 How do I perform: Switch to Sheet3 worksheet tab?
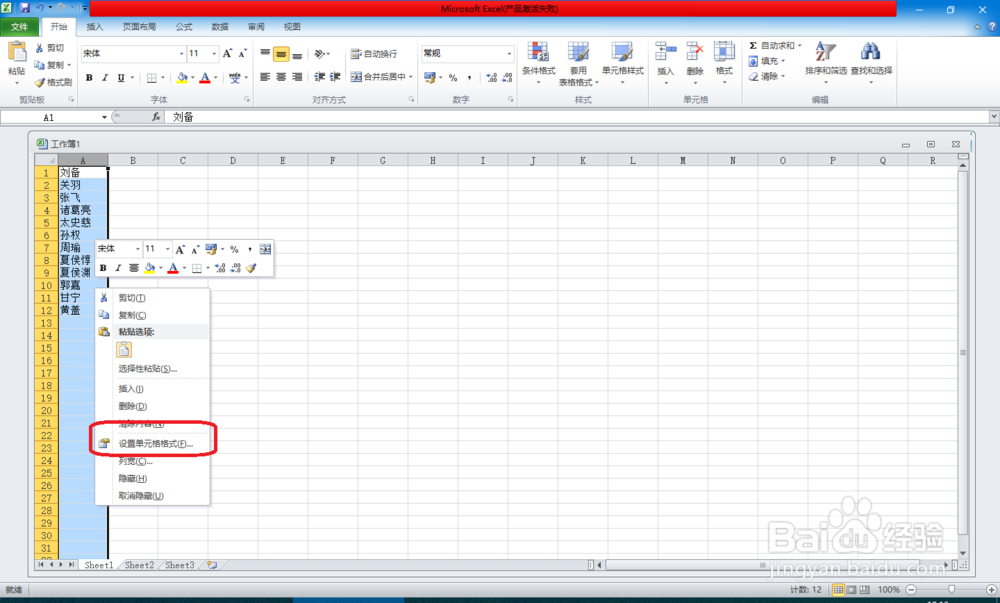pyautogui.click(x=179, y=565)
